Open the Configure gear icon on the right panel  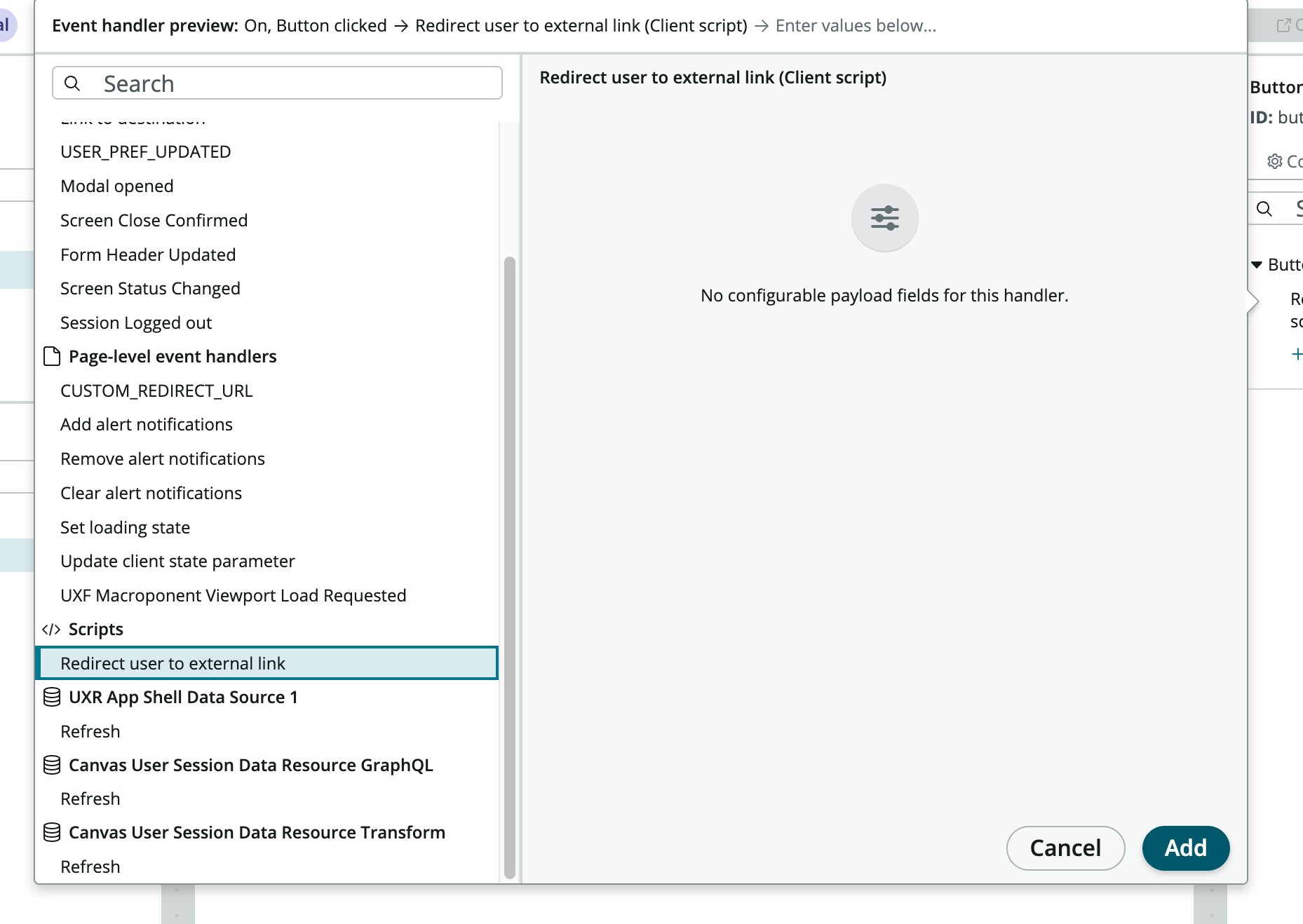click(x=1276, y=161)
